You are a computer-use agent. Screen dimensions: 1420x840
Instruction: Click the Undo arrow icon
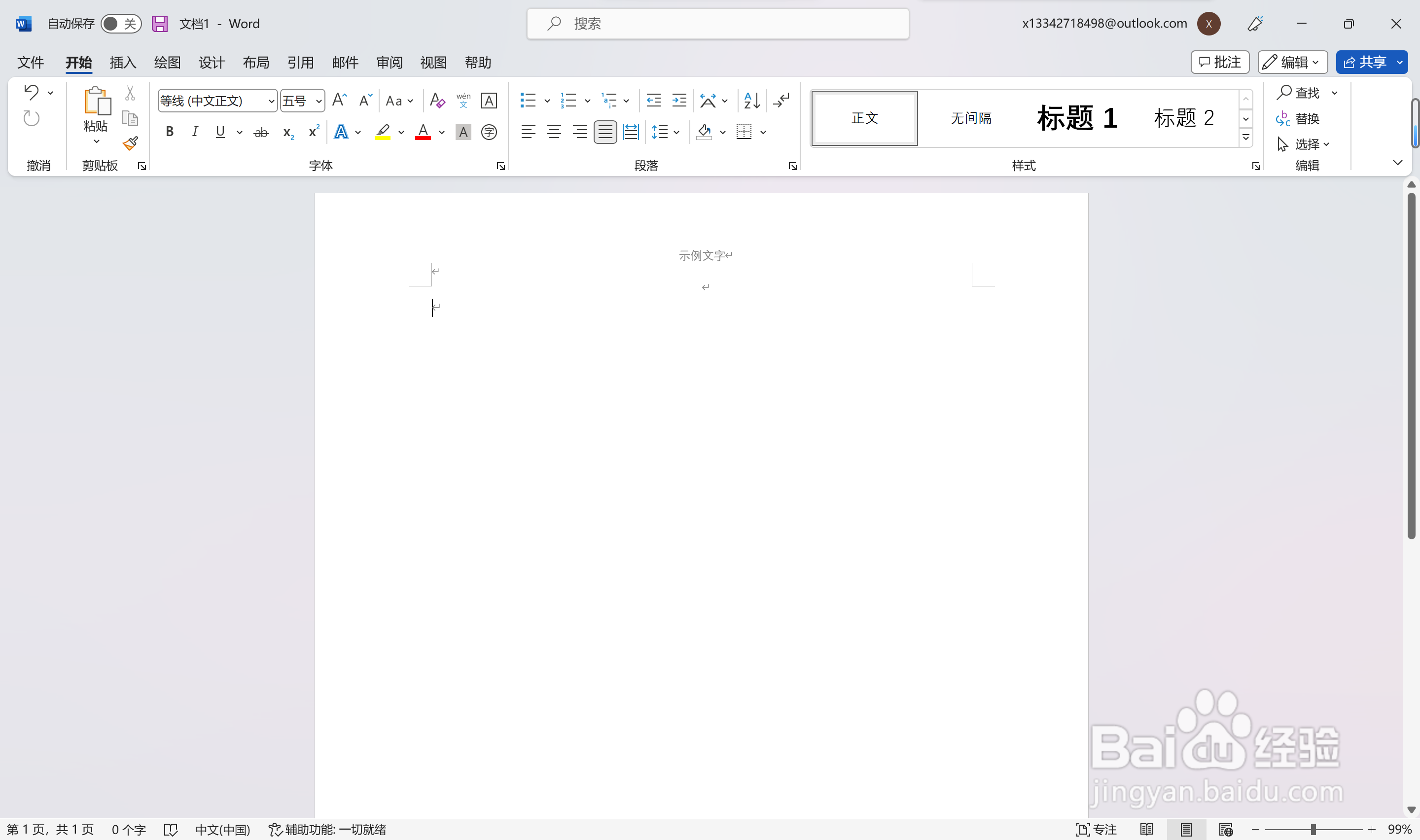point(31,92)
